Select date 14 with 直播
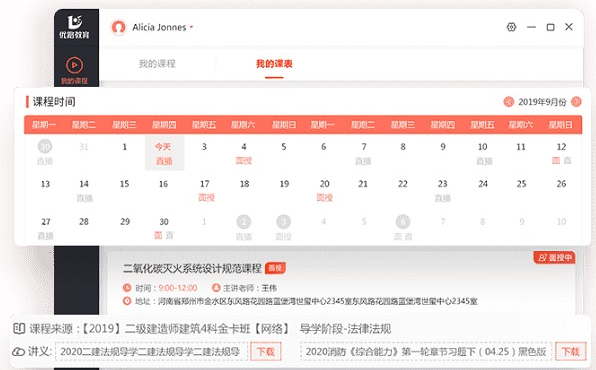This screenshot has height=370, width=596. click(x=84, y=190)
